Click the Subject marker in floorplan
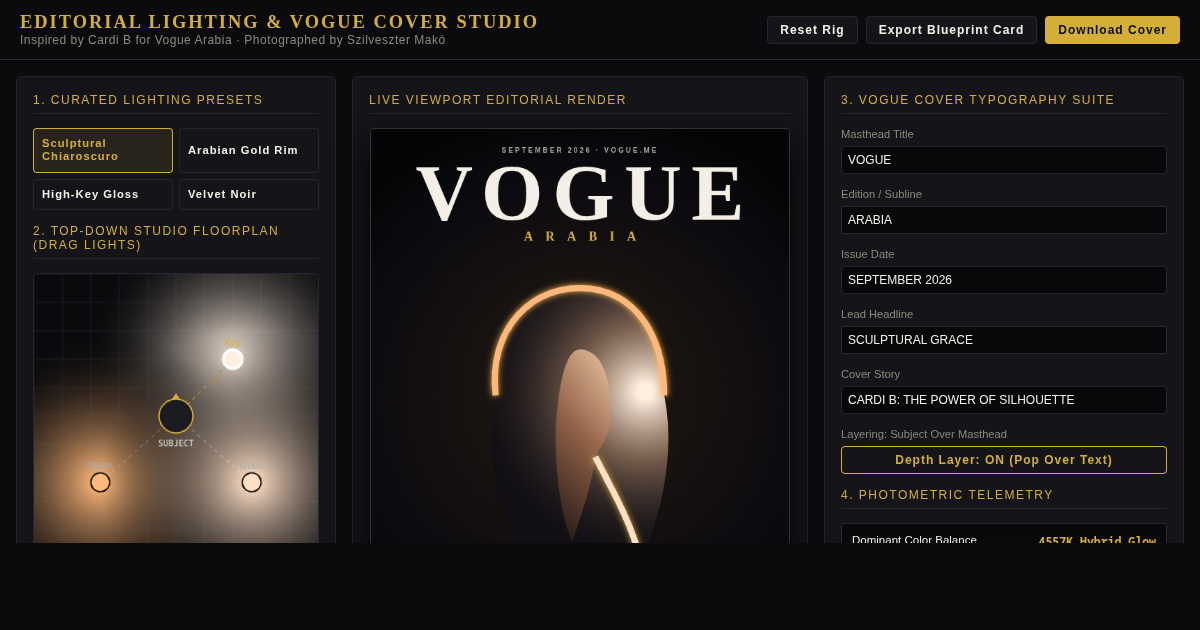1200x630 pixels. coord(176,416)
